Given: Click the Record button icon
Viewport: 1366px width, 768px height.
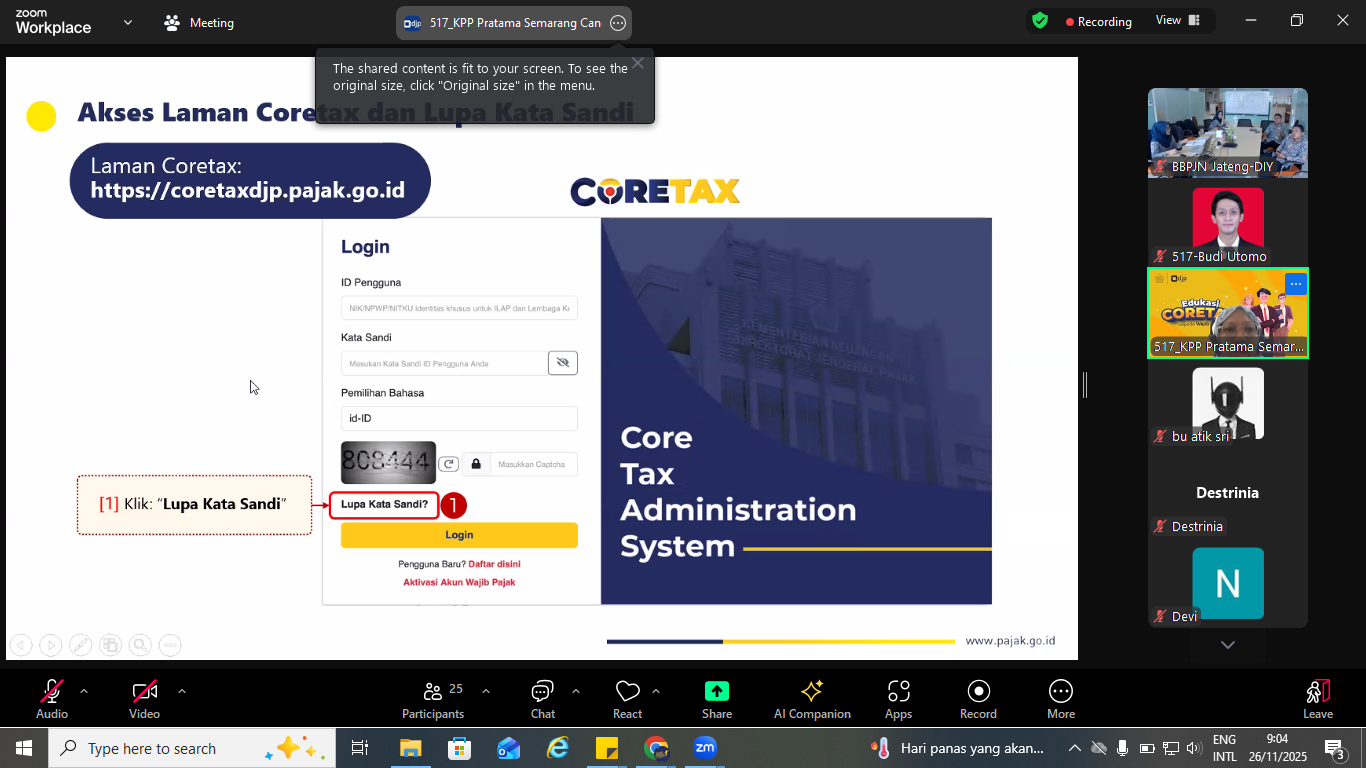Looking at the screenshot, I should (978, 692).
